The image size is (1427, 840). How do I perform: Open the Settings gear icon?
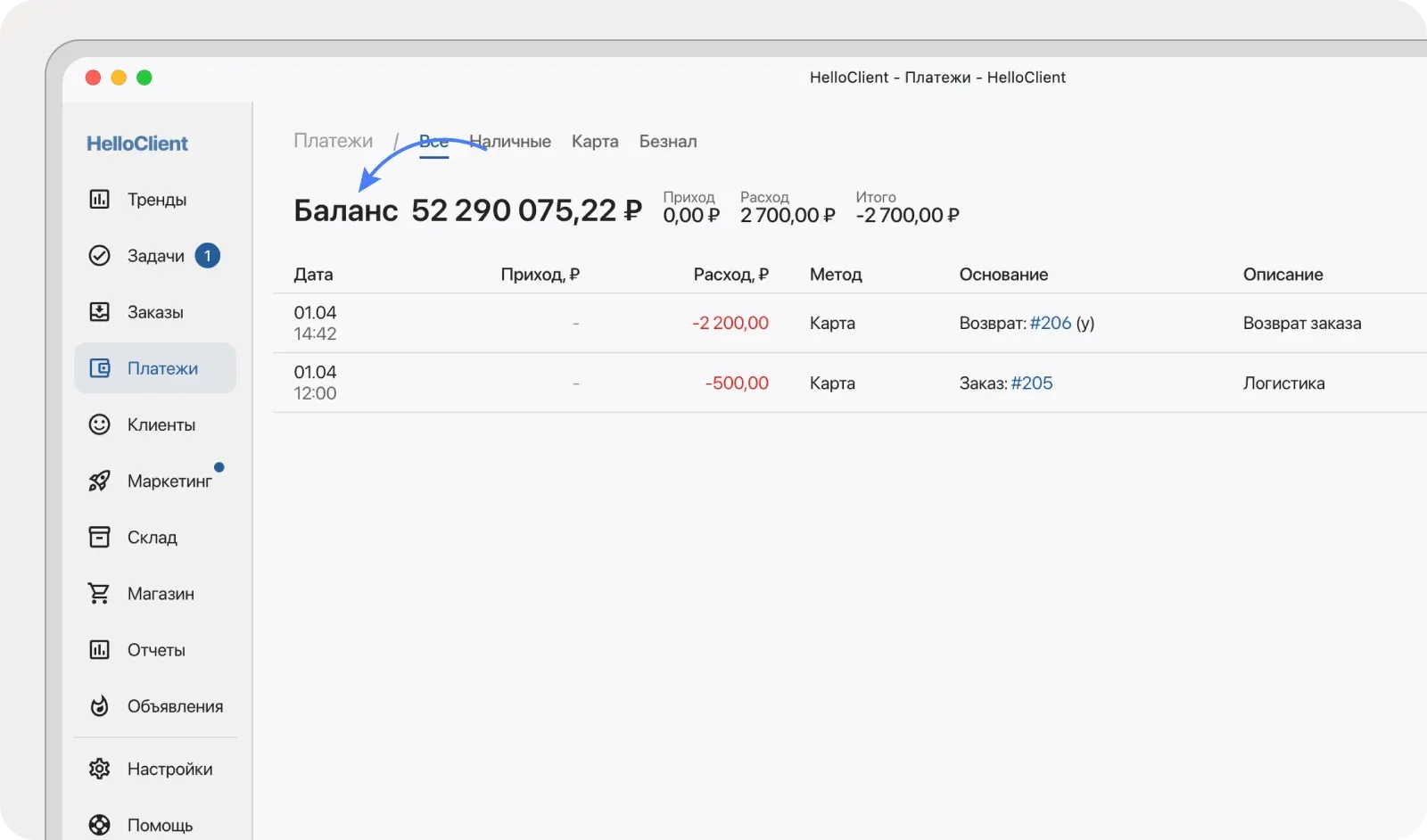[x=99, y=769]
